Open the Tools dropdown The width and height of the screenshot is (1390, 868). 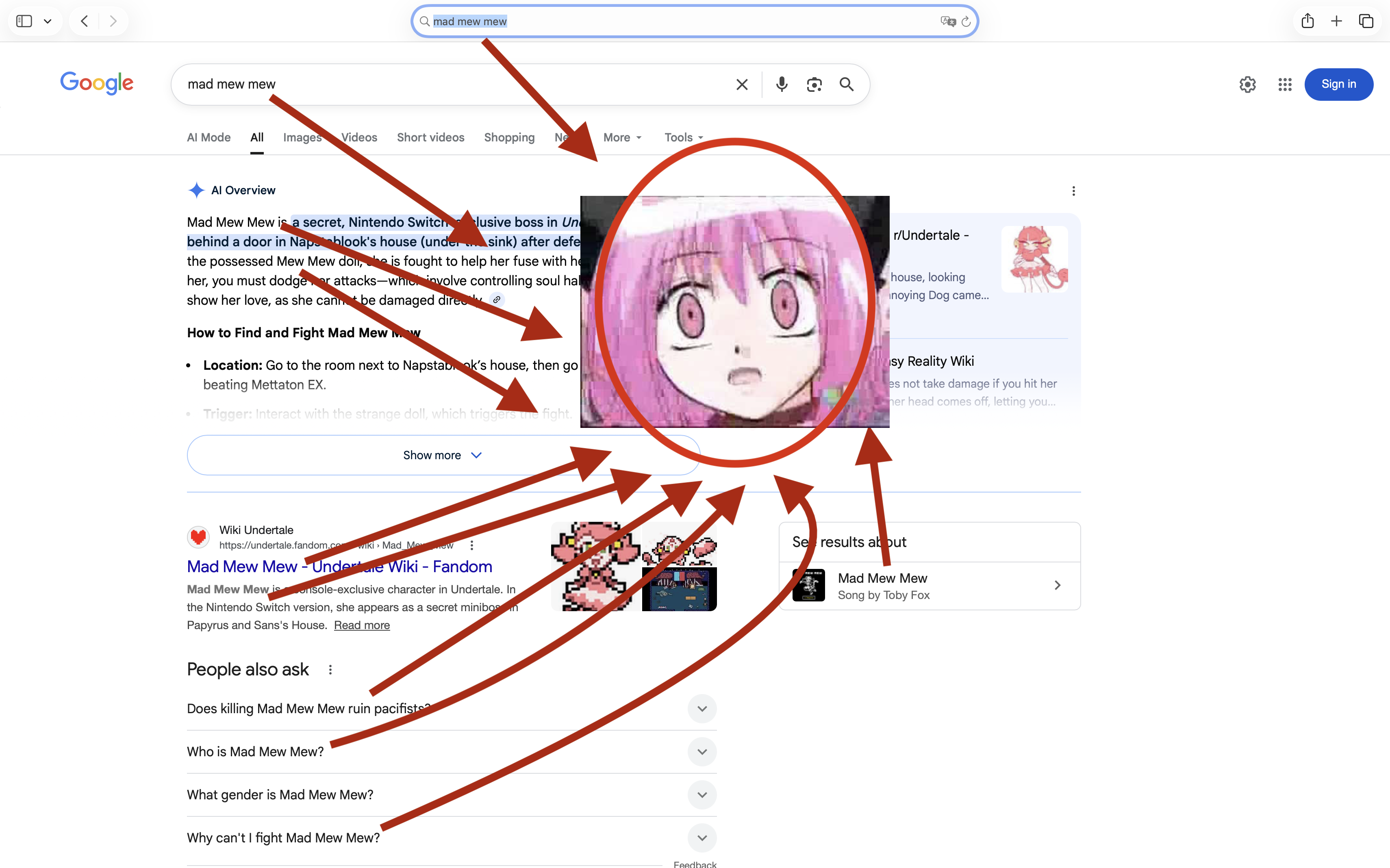point(683,137)
